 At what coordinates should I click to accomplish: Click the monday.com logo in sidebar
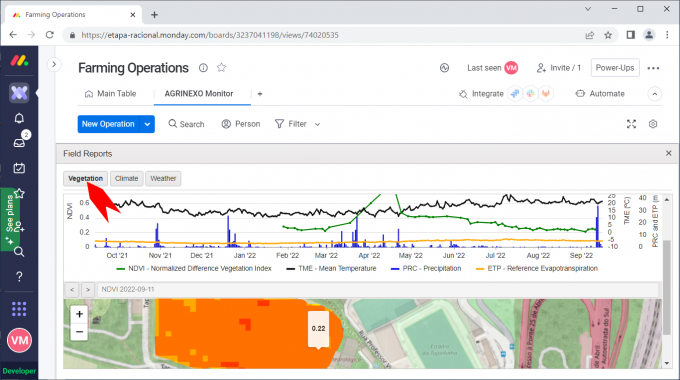click(20, 61)
